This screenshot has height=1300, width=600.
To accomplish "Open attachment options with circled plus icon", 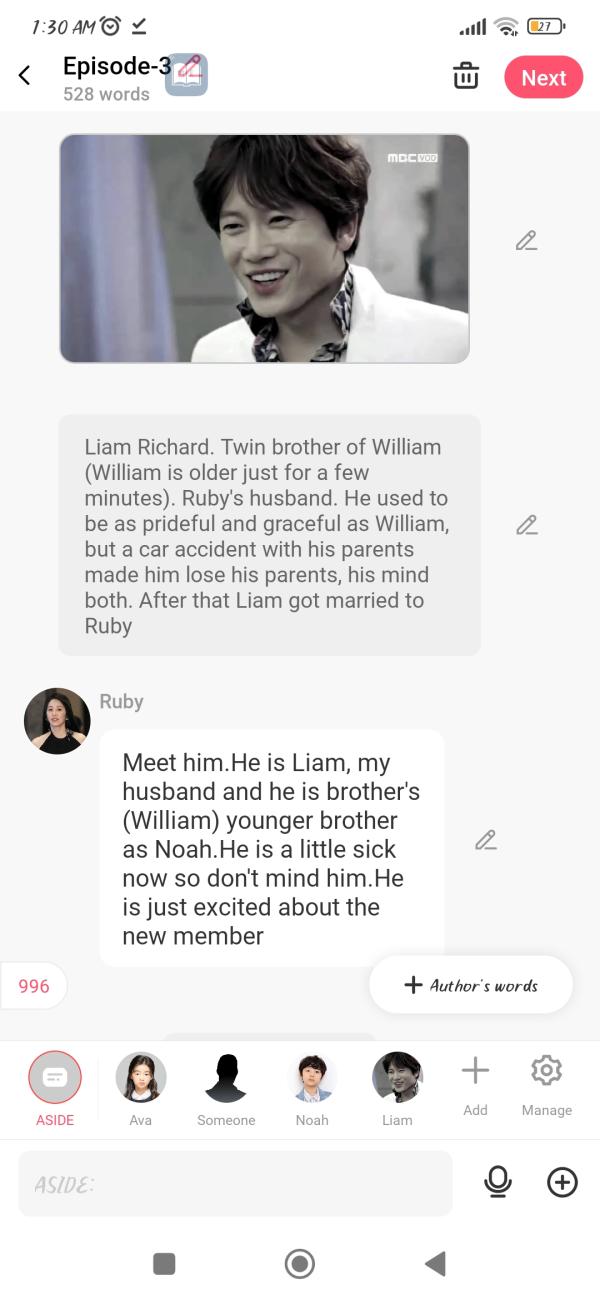I will tap(562, 1182).
